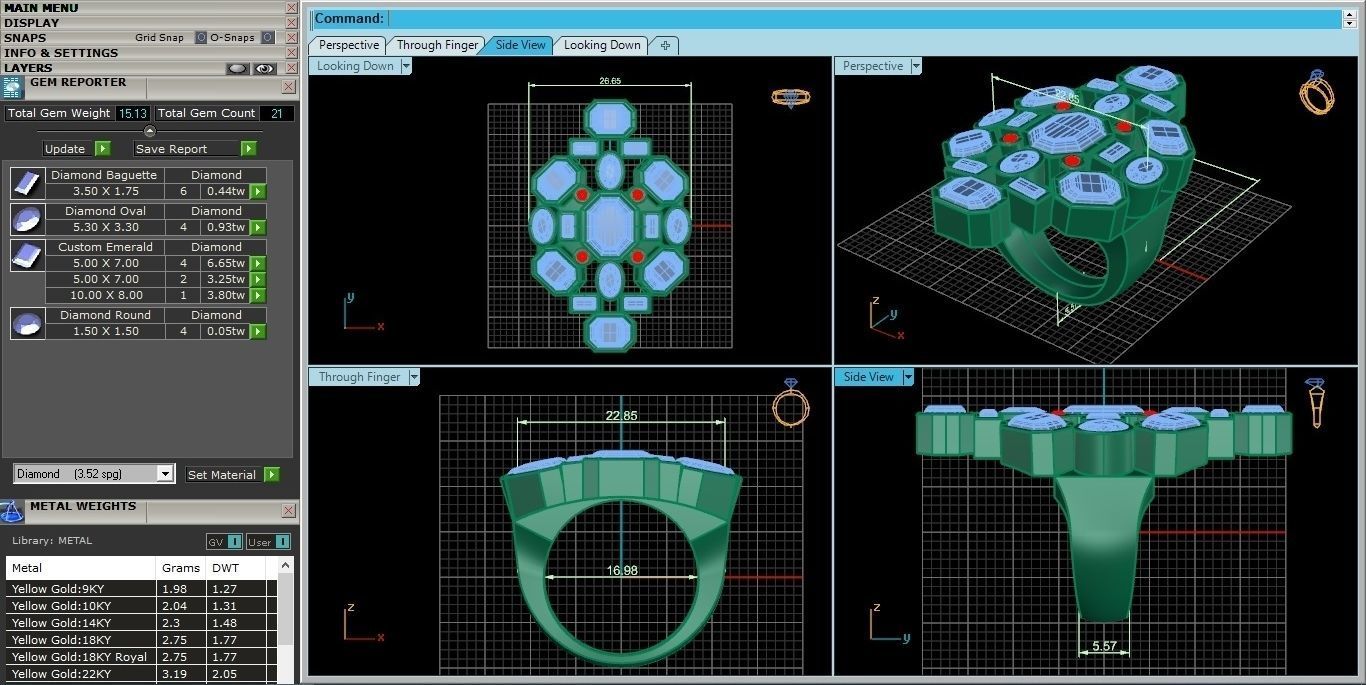
Task: Click the Update button
Action: [x=66, y=149]
